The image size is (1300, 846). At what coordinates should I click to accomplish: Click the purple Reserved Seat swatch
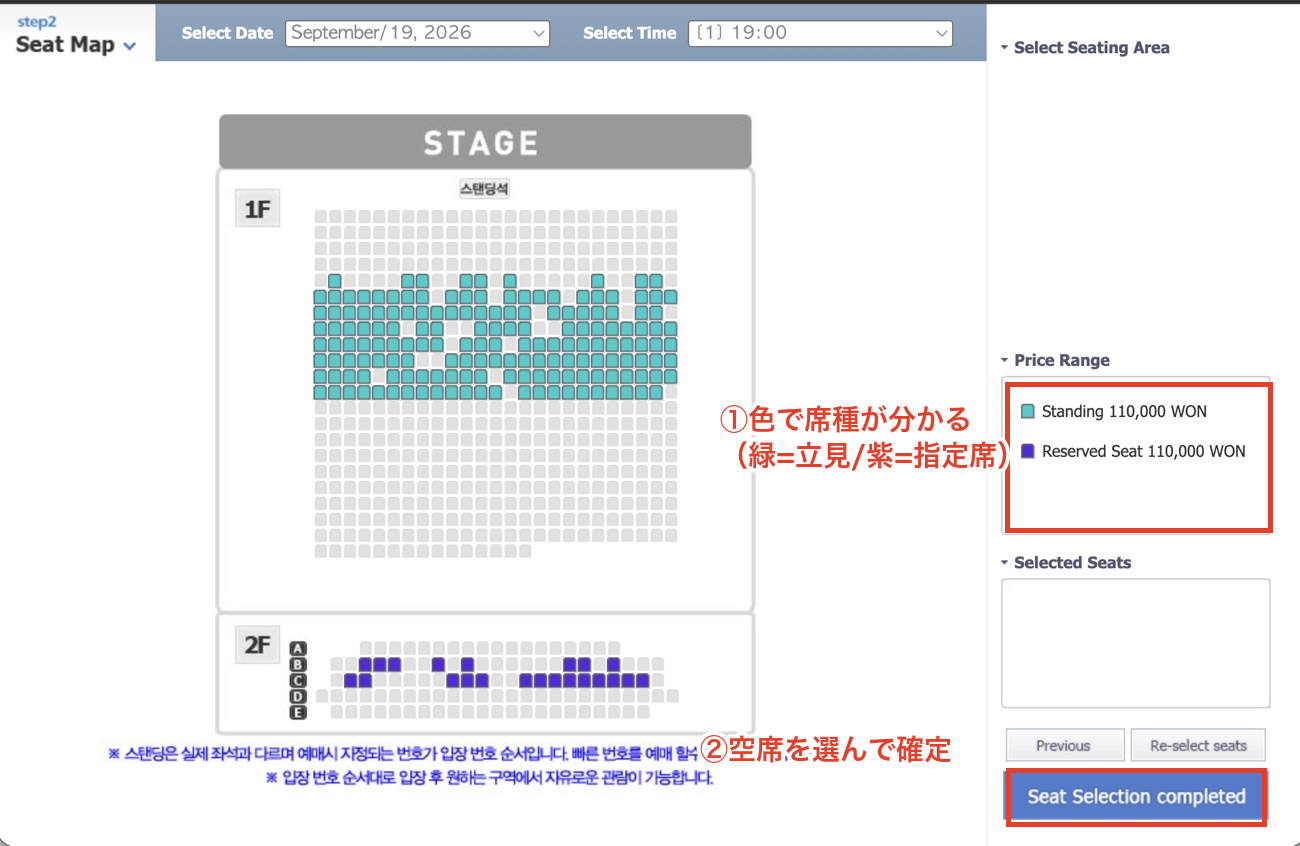click(1028, 451)
